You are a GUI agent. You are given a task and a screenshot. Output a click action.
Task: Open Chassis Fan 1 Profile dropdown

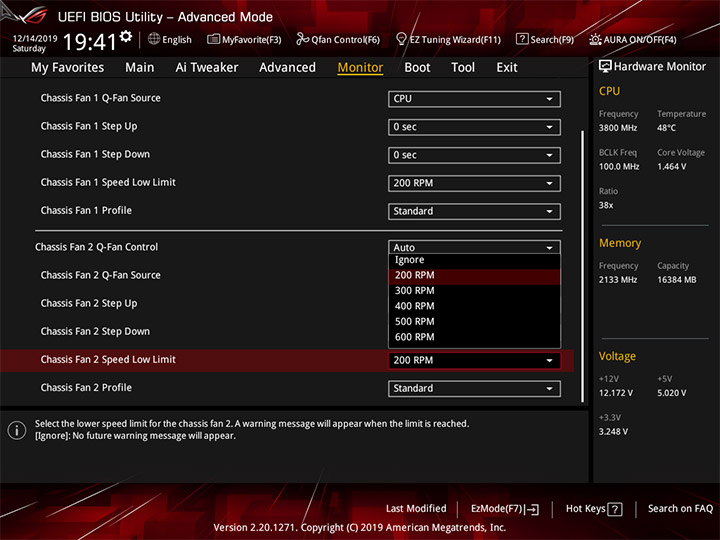(474, 211)
